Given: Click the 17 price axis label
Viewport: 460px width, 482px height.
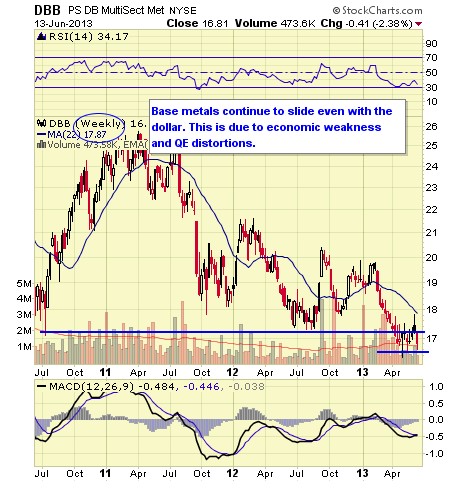Looking at the screenshot, I should 432,338.
